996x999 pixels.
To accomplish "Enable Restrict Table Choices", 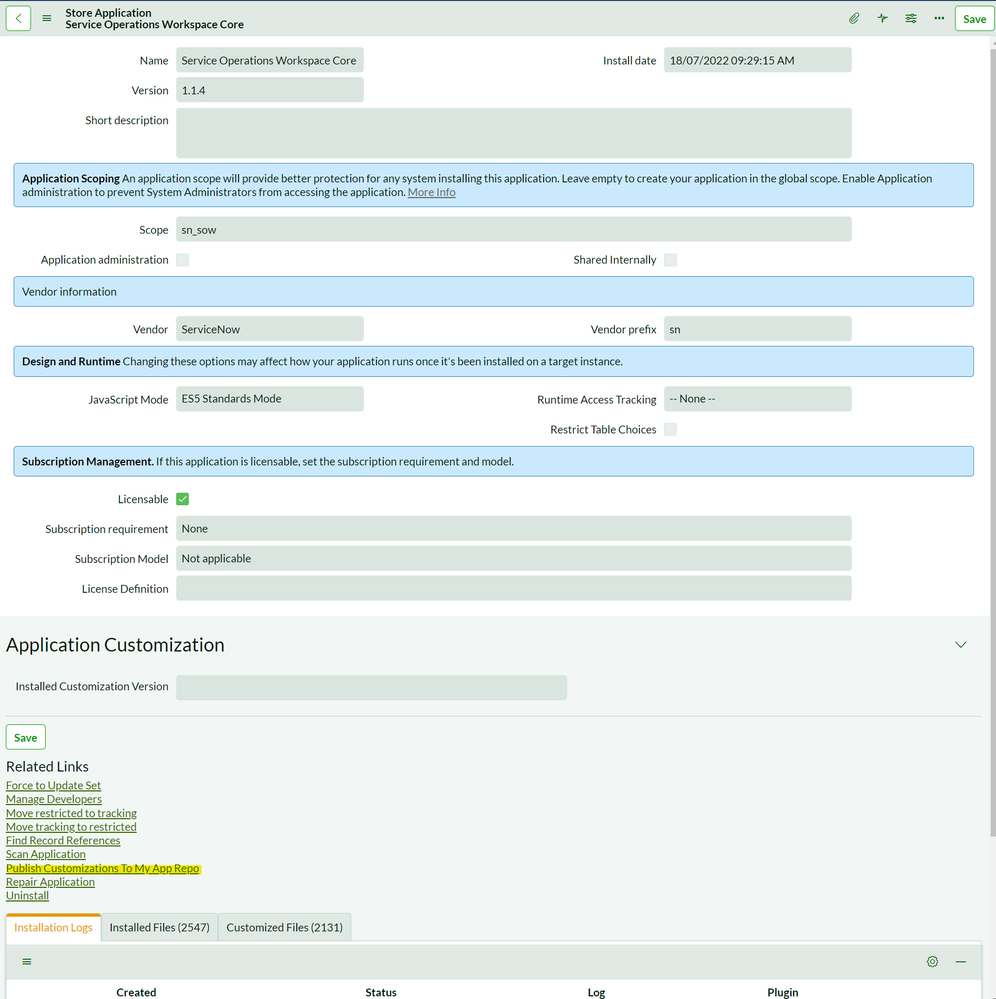I will tap(670, 428).
